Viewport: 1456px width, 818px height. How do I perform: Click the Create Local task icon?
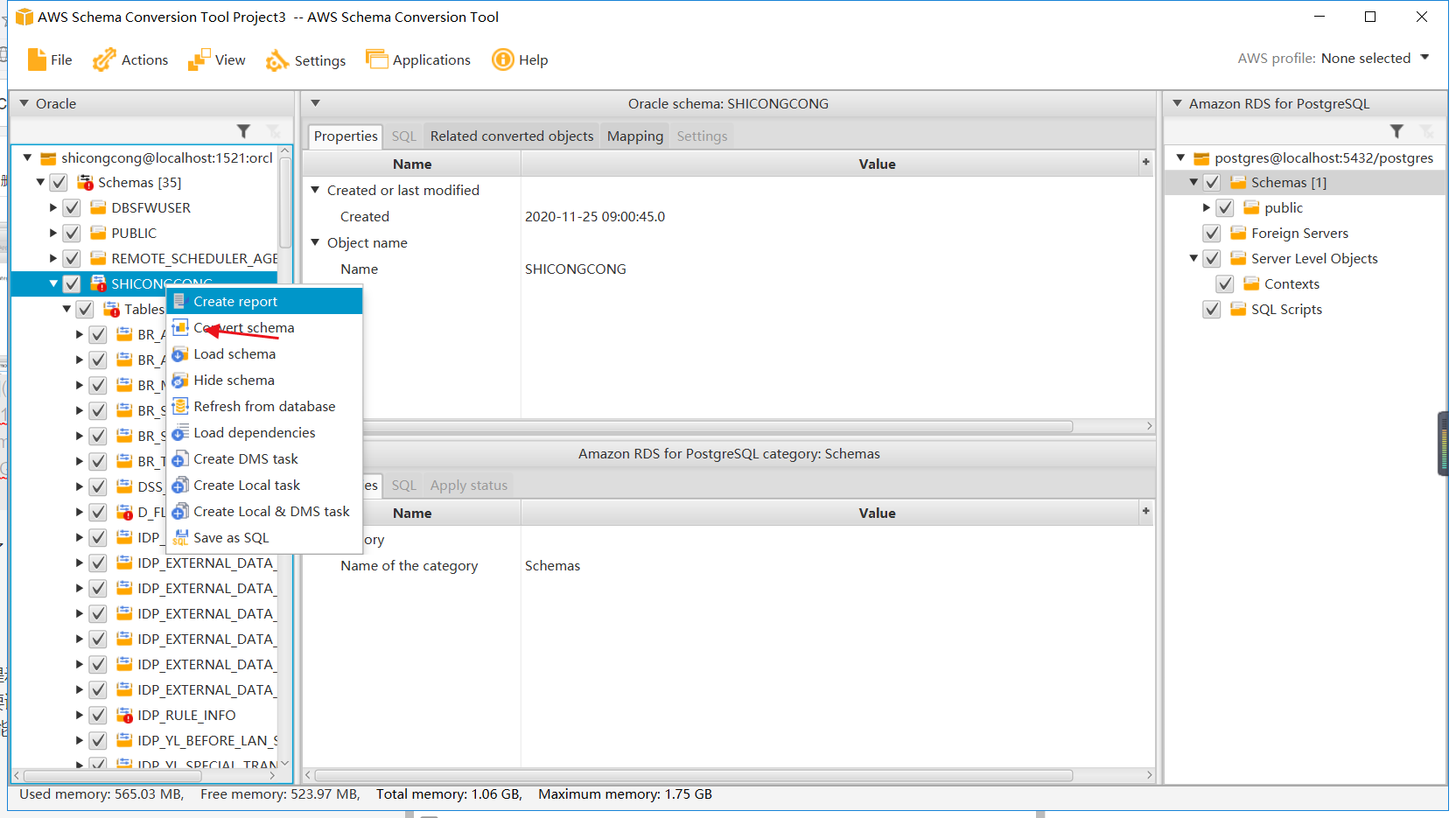click(x=179, y=485)
